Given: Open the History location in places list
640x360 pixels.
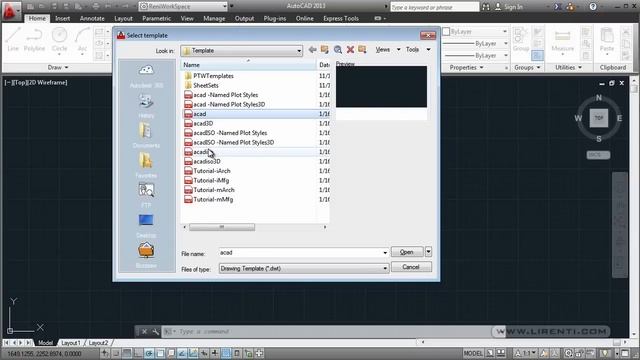Looking at the screenshot, I should pyautogui.click(x=146, y=106).
